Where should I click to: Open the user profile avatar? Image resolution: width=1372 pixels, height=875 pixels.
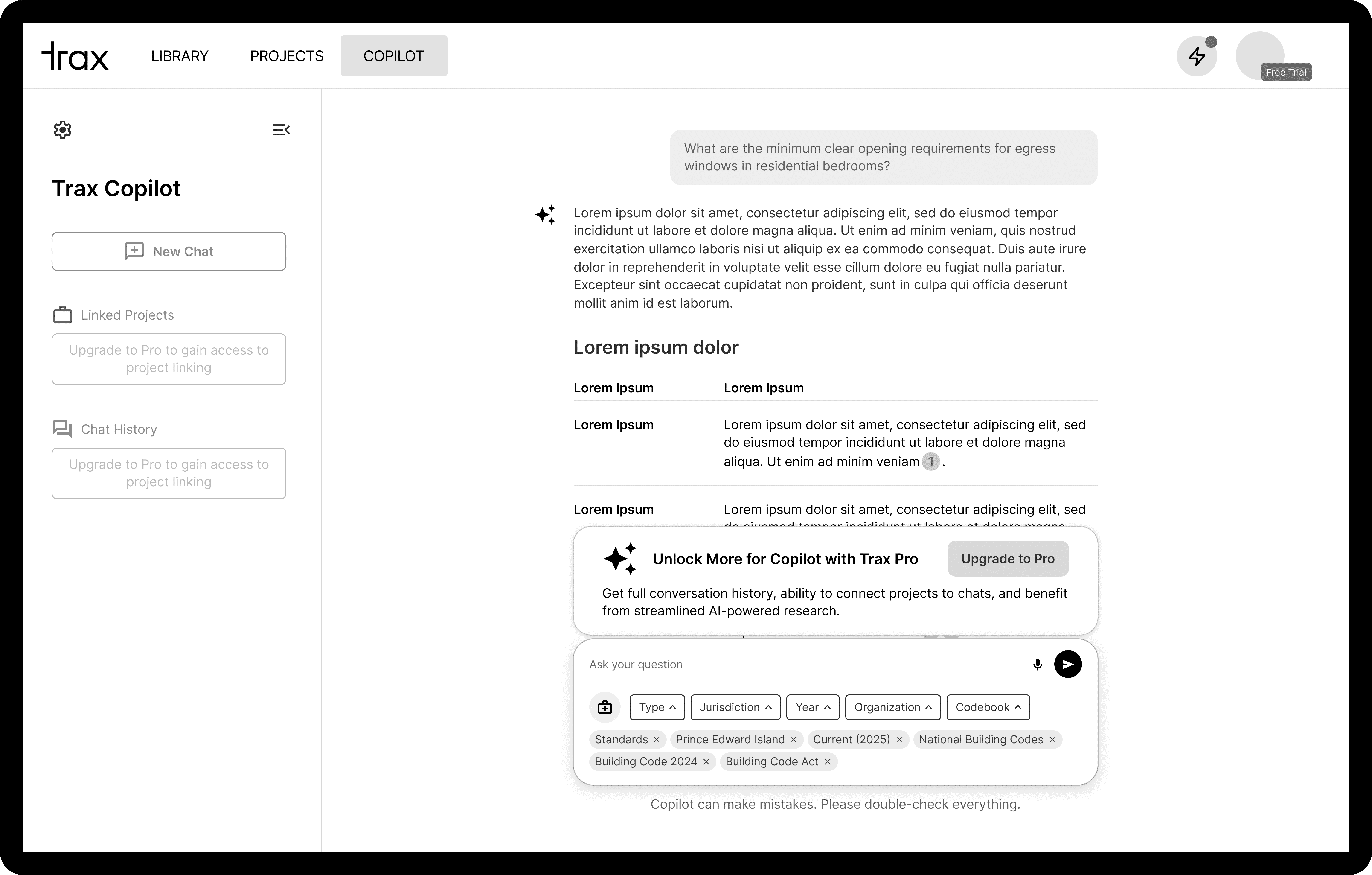click(x=1259, y=55)
